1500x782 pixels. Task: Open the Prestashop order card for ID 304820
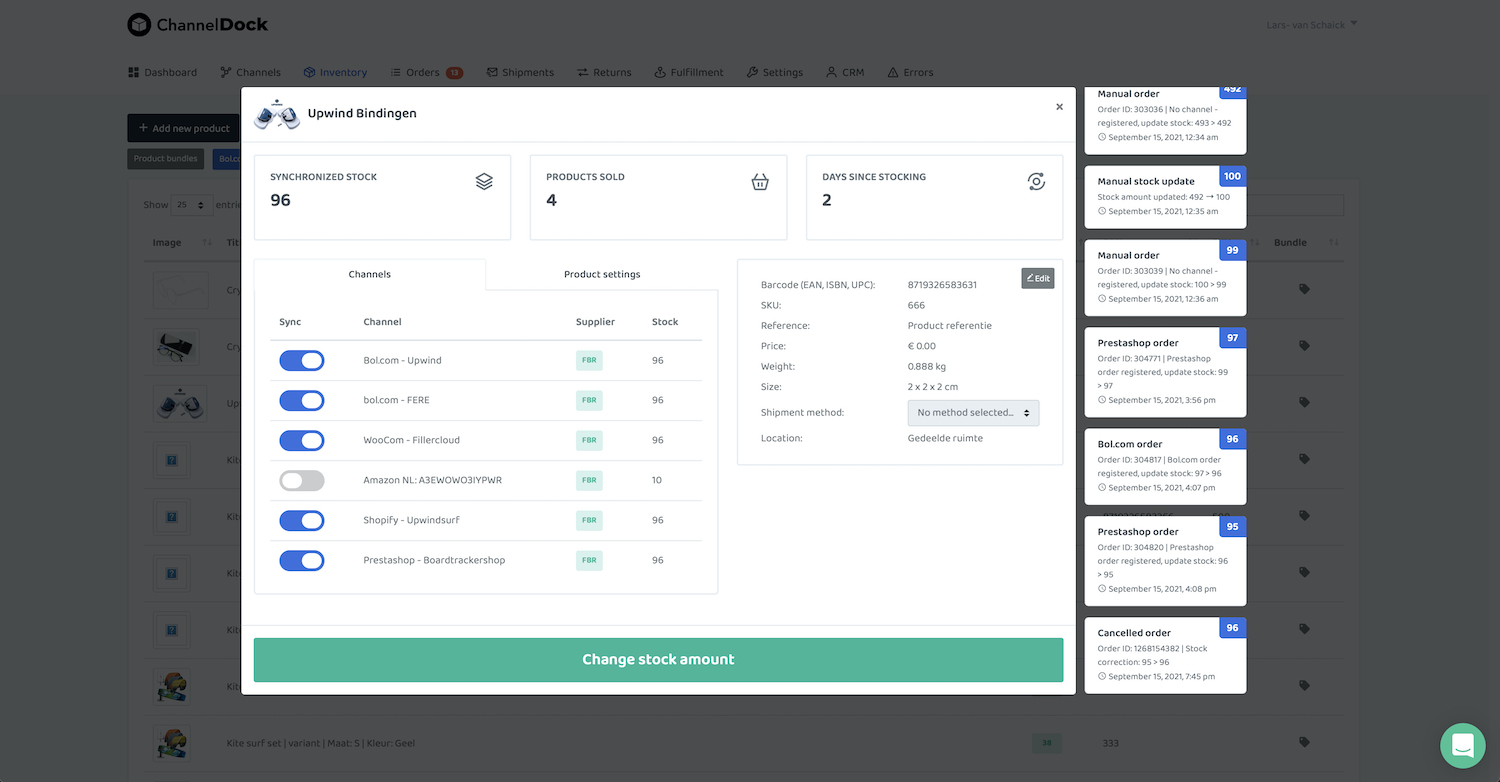1165,560
